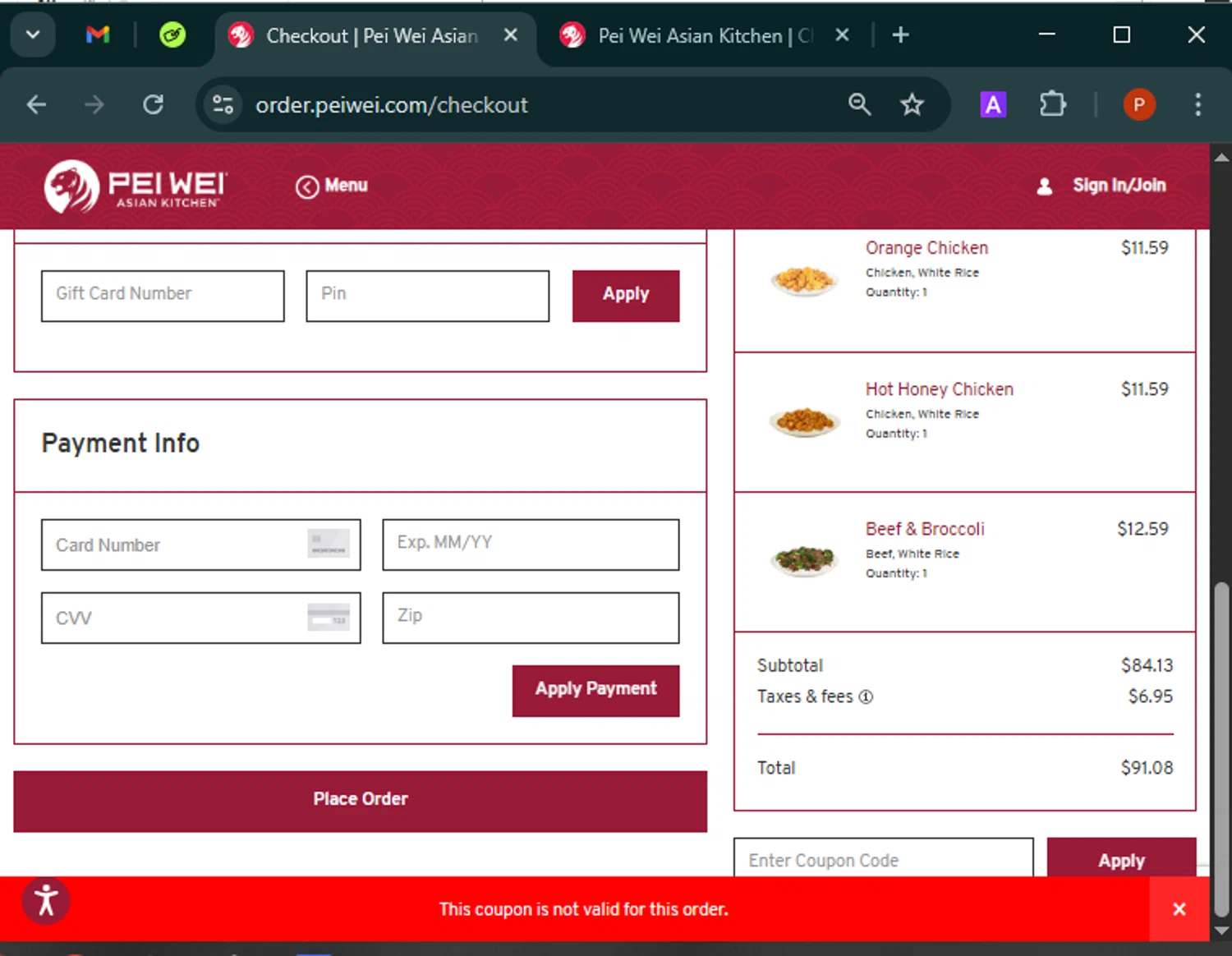
Task: Focus the gift card Pin field
Action: (x=427, y=296)
